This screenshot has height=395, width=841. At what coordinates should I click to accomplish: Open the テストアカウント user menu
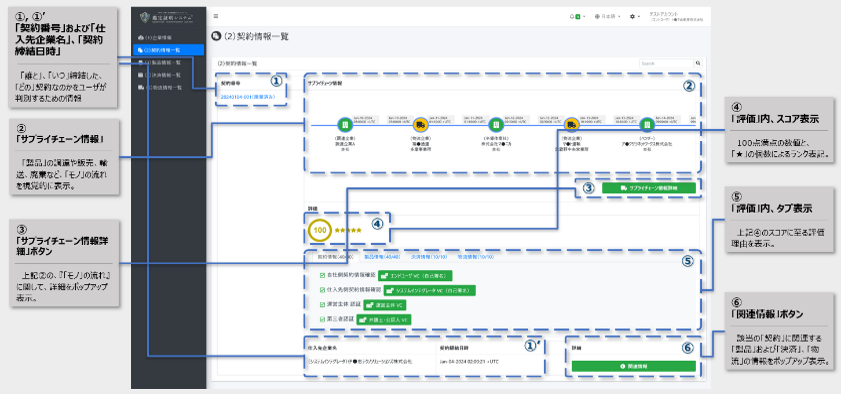click(675, 17)
